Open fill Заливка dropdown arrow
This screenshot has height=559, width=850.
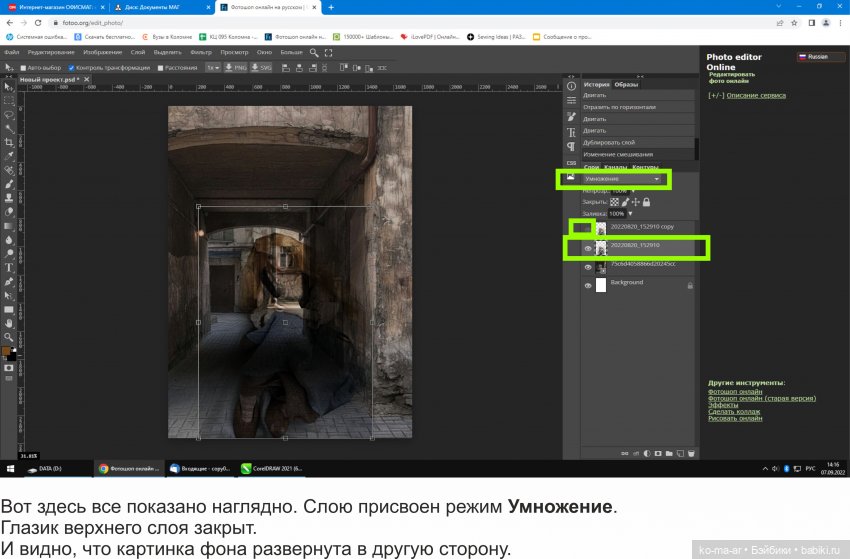tap(630, 214)
